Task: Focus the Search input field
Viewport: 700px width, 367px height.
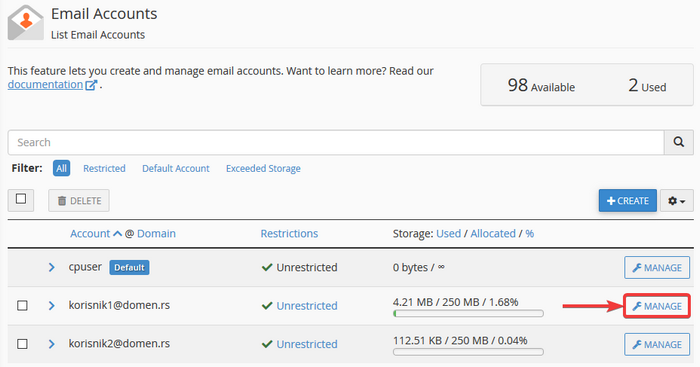Action: (x=336, y=142)
